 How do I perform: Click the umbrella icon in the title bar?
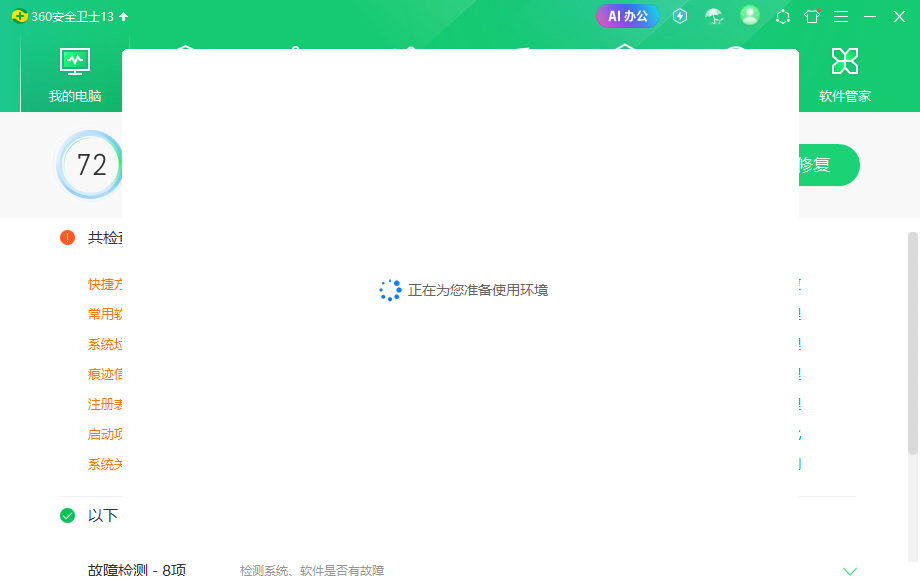tap(713, 16)
